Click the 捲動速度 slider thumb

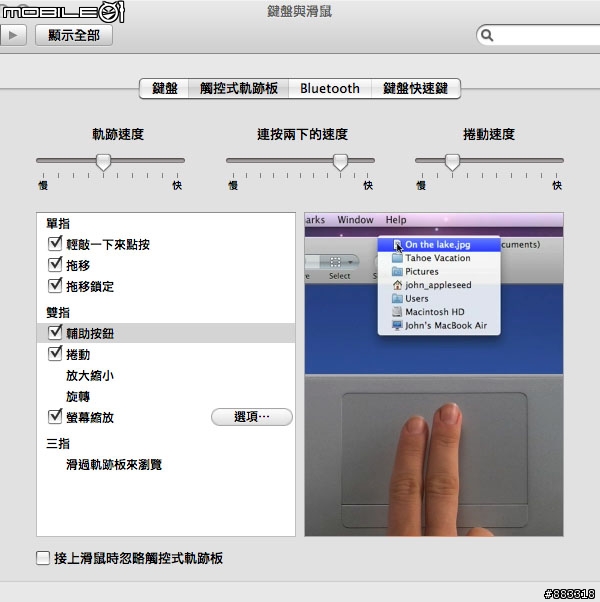click(x=452, y=162)
